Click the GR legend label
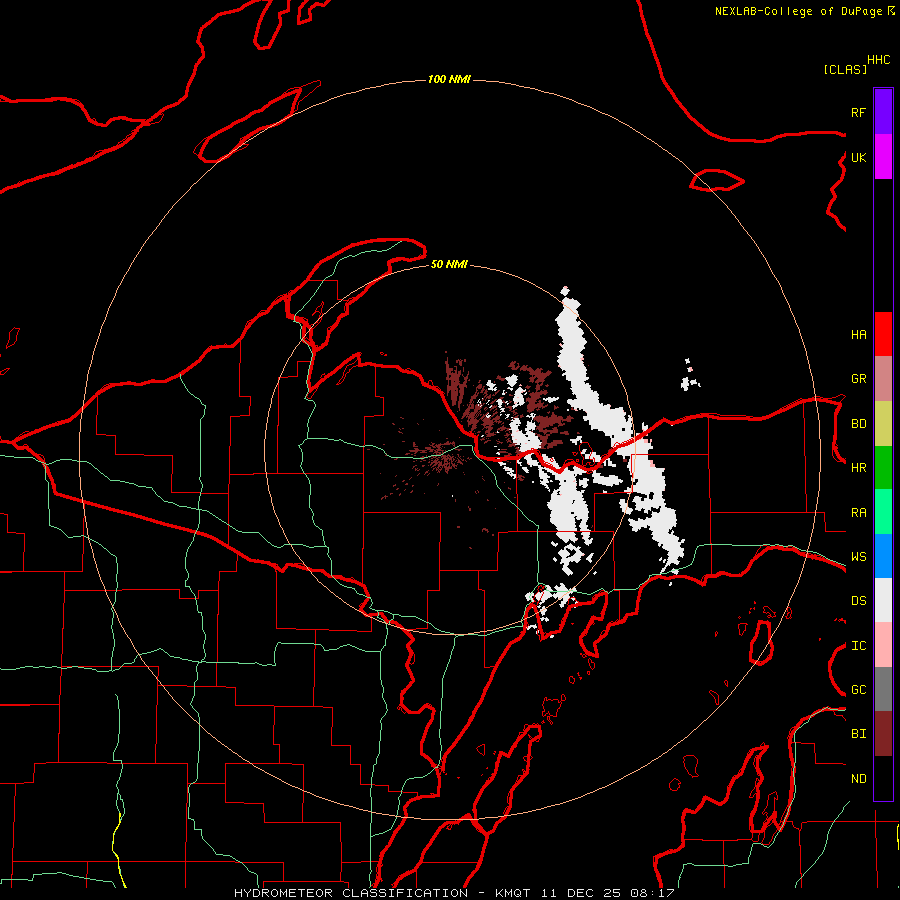 859,379
